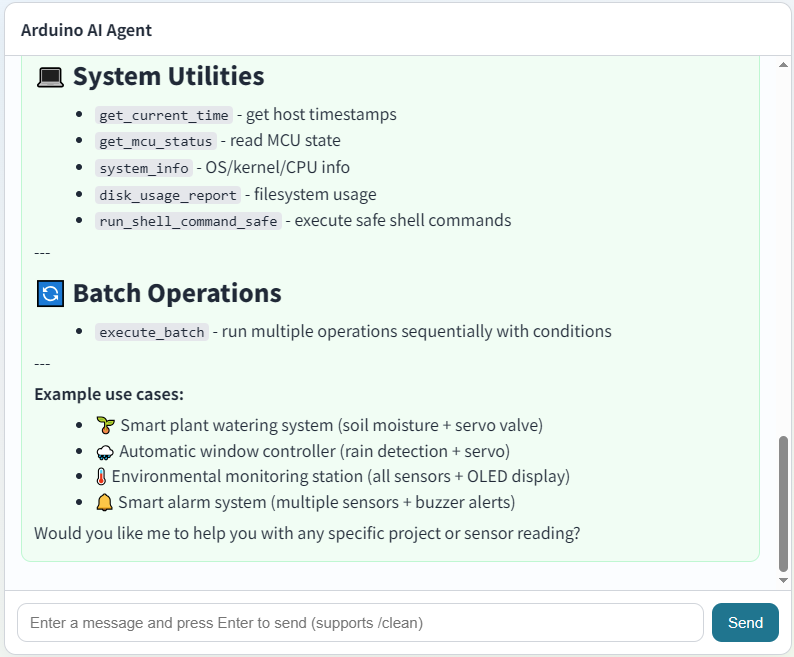794x657 pixels.
Task: Click the Send button
Action: (745, 622)
